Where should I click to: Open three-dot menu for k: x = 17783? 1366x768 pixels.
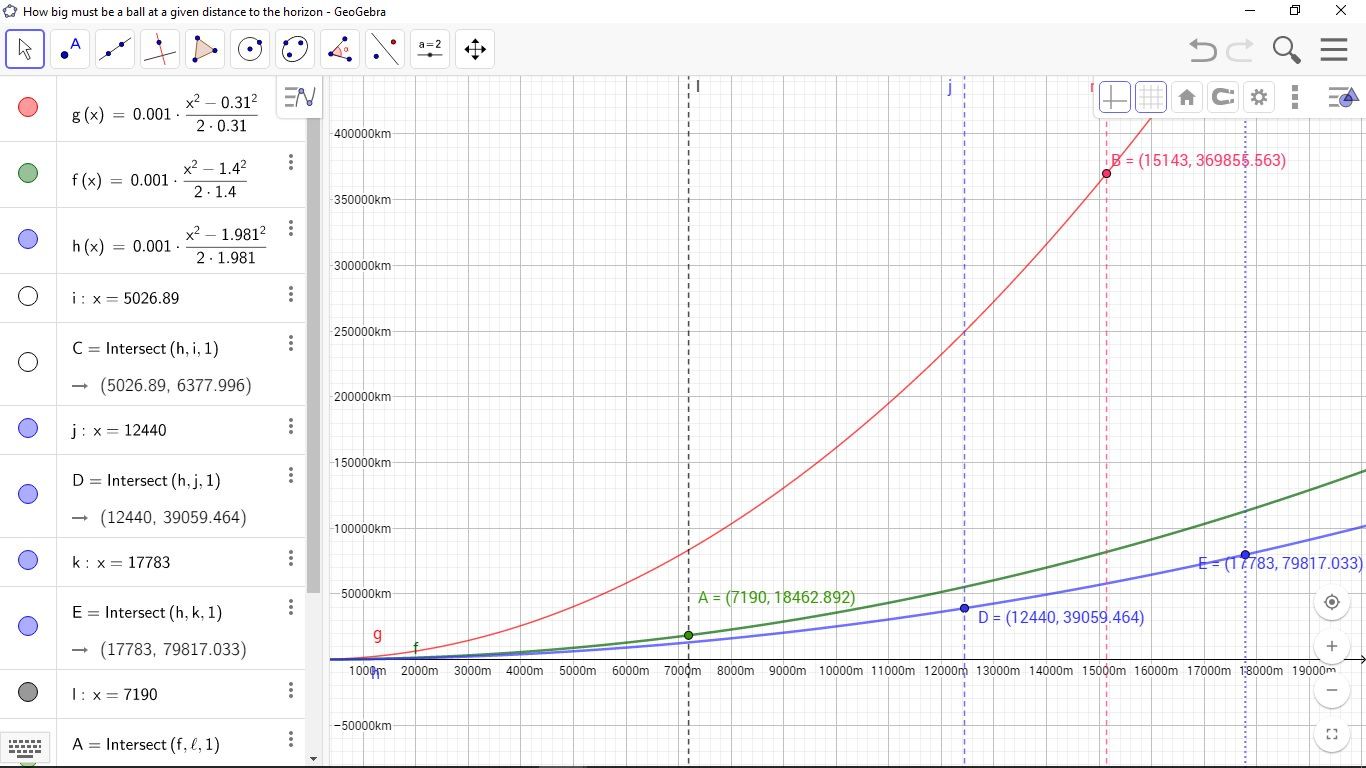[291, 558]
